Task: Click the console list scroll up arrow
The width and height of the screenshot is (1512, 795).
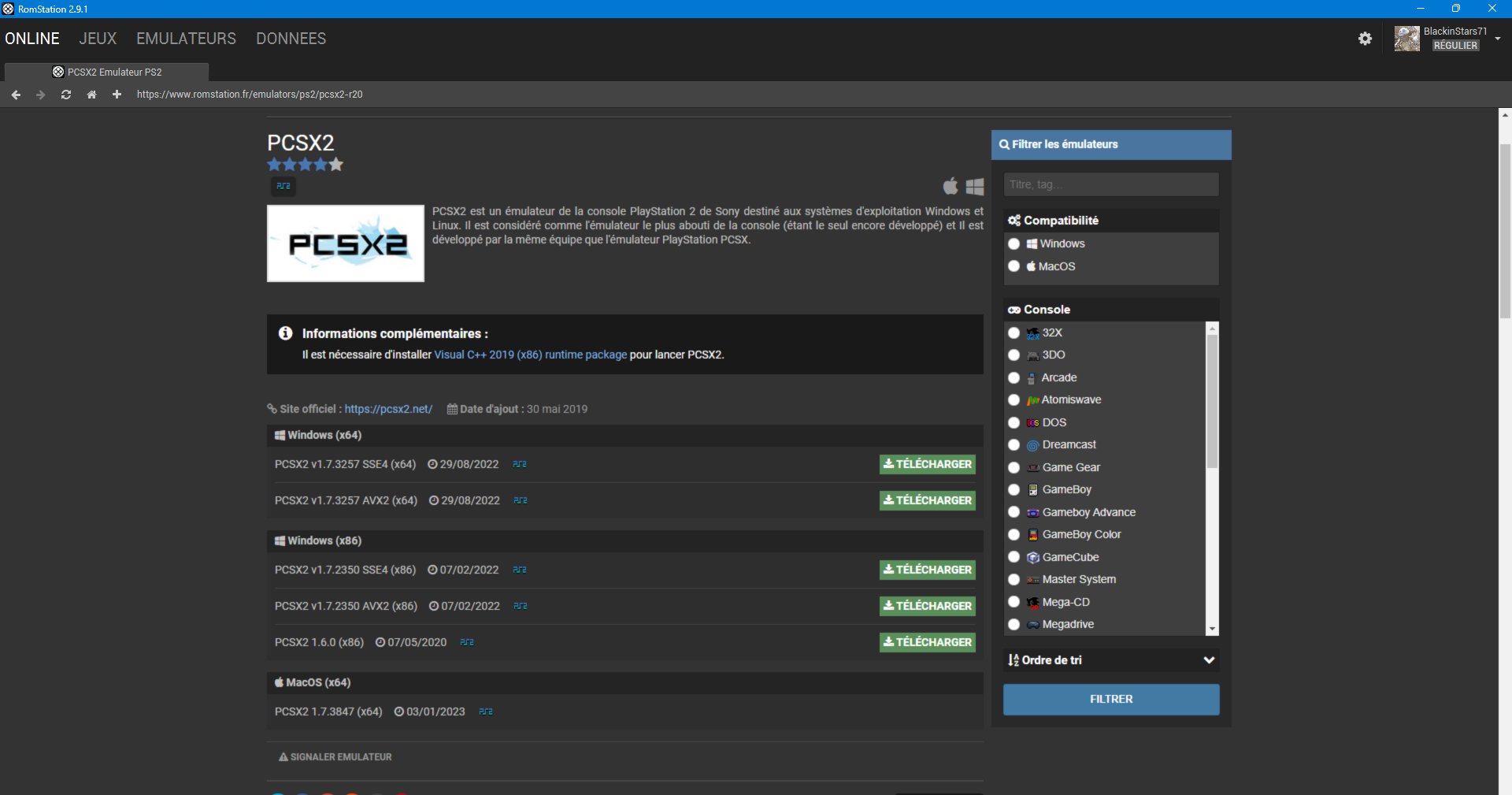Action: (x=1212, y=328)
